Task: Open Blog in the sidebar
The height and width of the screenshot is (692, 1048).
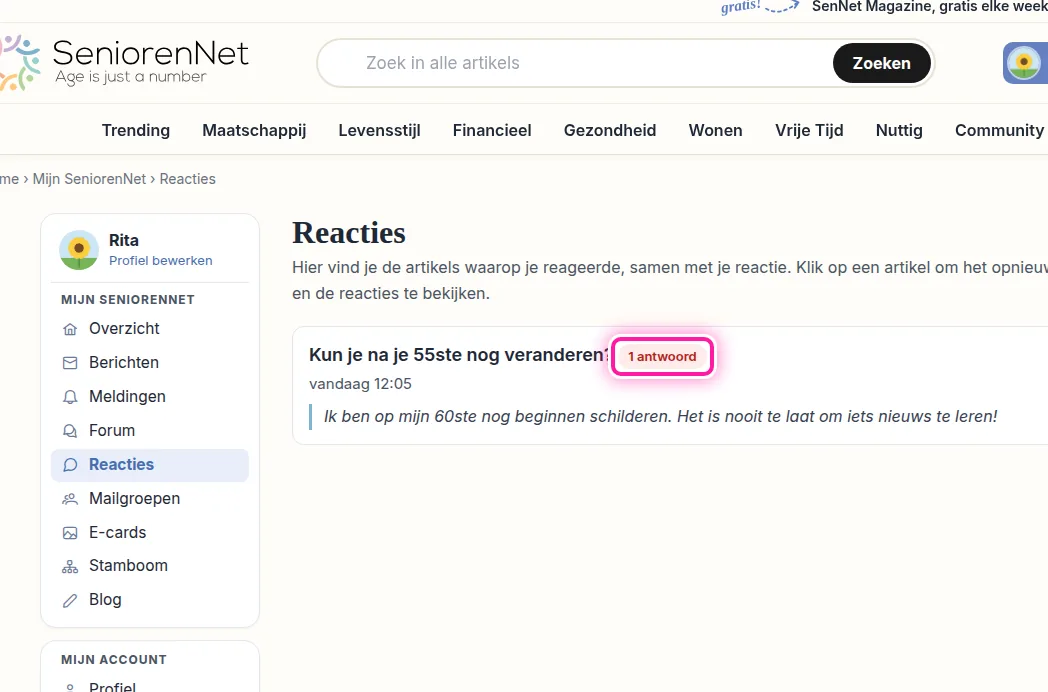Action: pyautogui.click(x=150, y=600)
